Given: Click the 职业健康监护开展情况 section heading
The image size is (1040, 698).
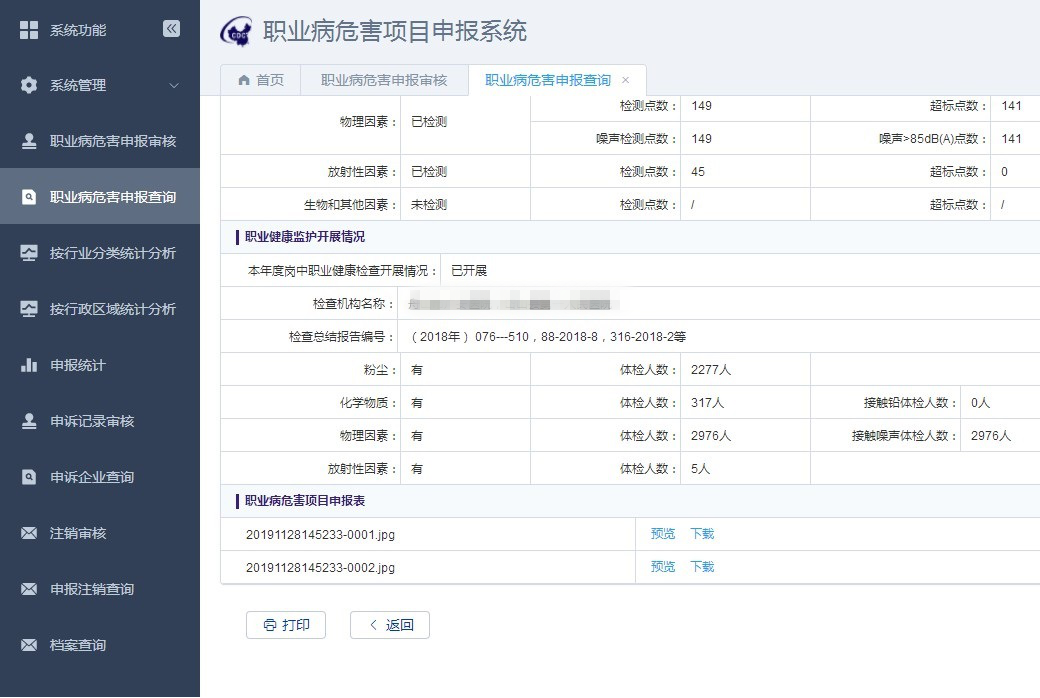Looking at the screenshot, I should 305,237.
